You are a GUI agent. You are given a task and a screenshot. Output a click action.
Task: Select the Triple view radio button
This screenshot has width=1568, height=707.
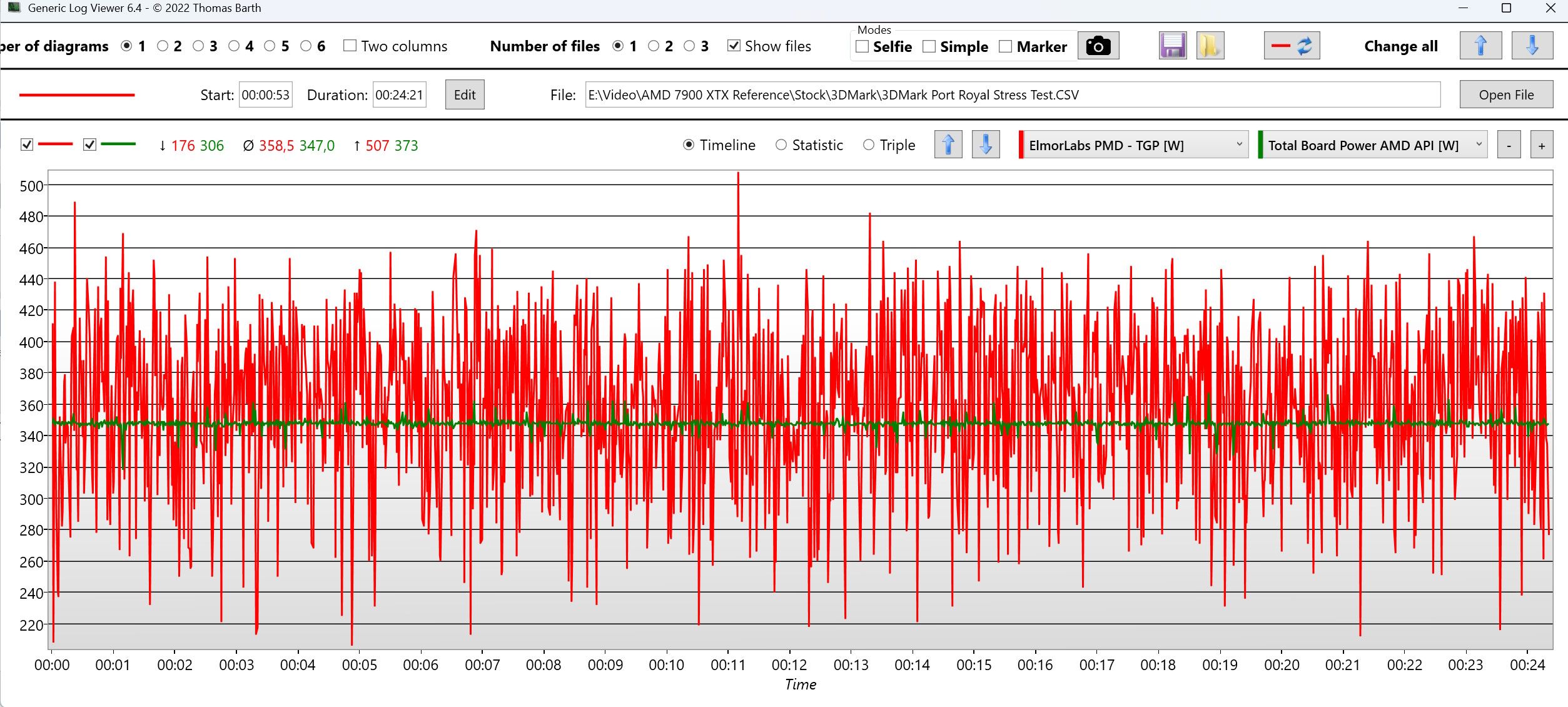click(x=869, y=145)
